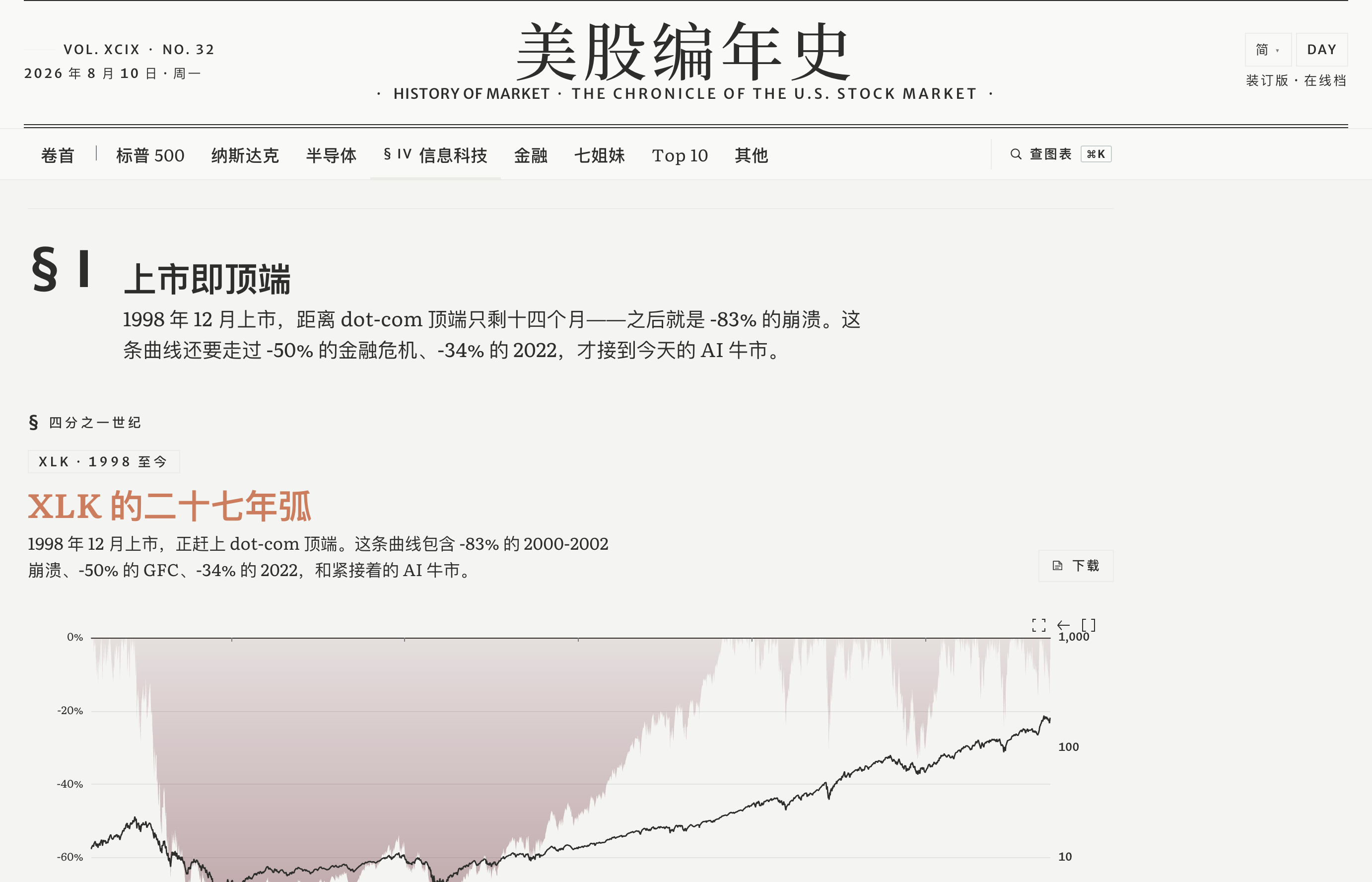
Task: Click the square brackets icon above chart
Action: point(1088,625)
